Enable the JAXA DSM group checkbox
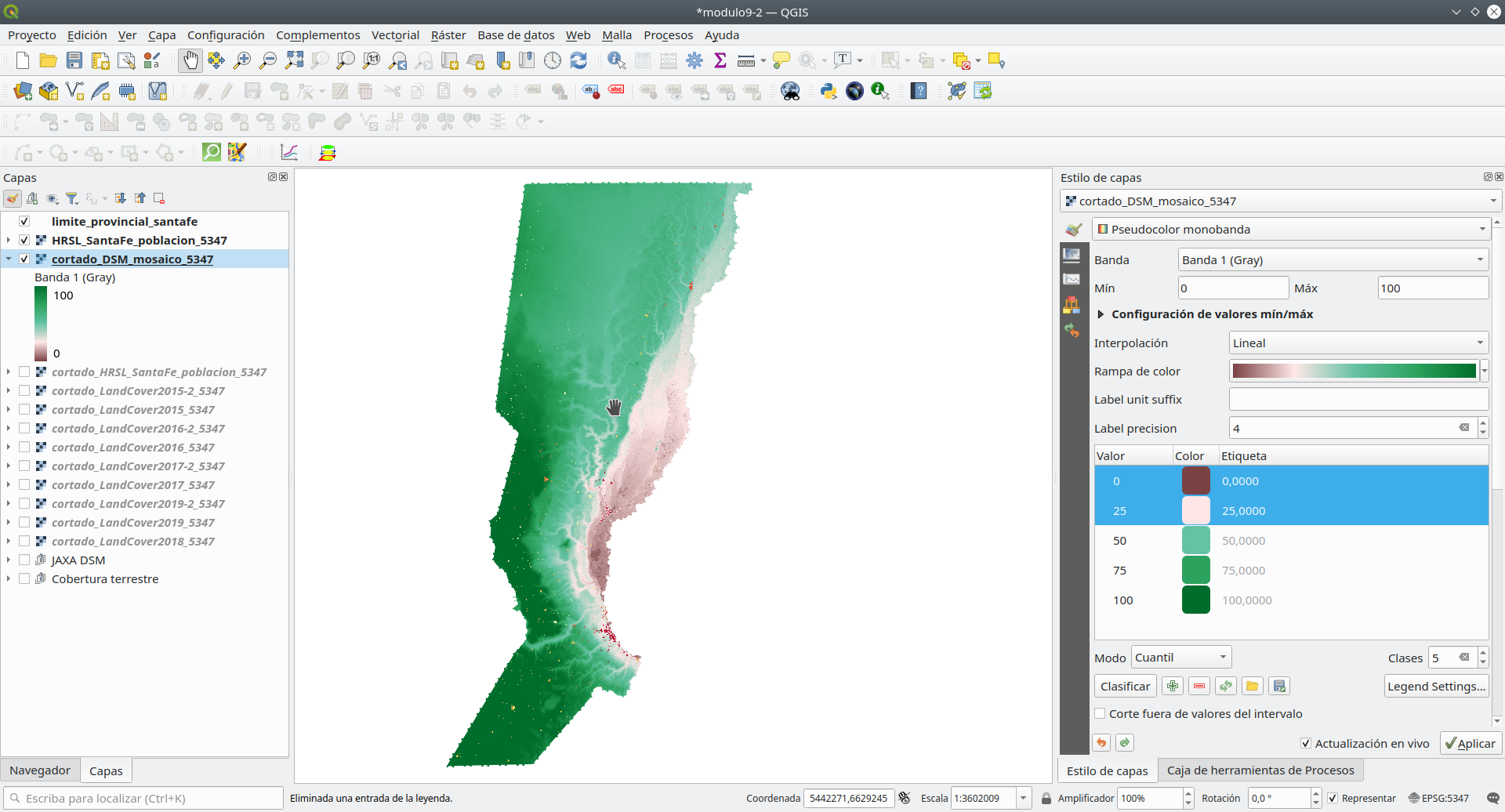 [24, 560]
